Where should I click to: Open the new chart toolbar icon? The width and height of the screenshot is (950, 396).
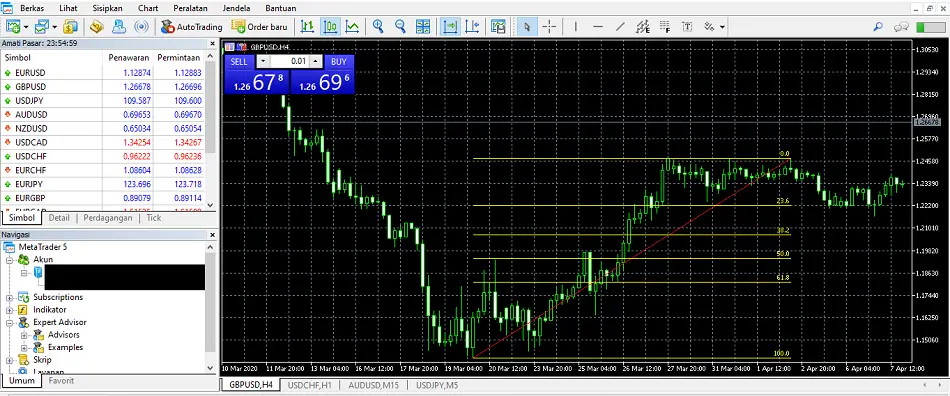[13, 27]
